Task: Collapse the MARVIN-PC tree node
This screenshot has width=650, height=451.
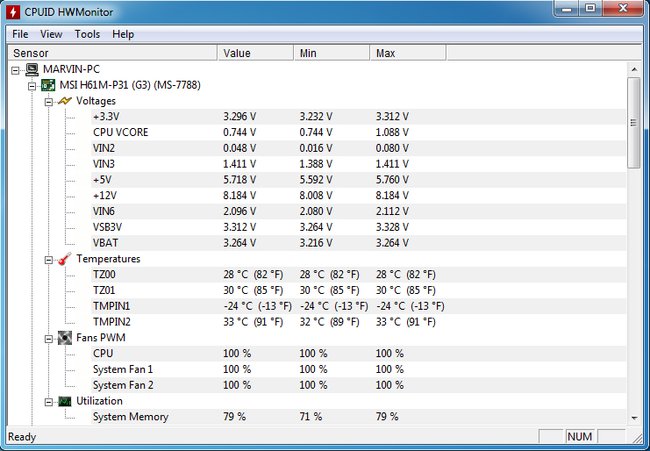Action: (x=15, y=70)
